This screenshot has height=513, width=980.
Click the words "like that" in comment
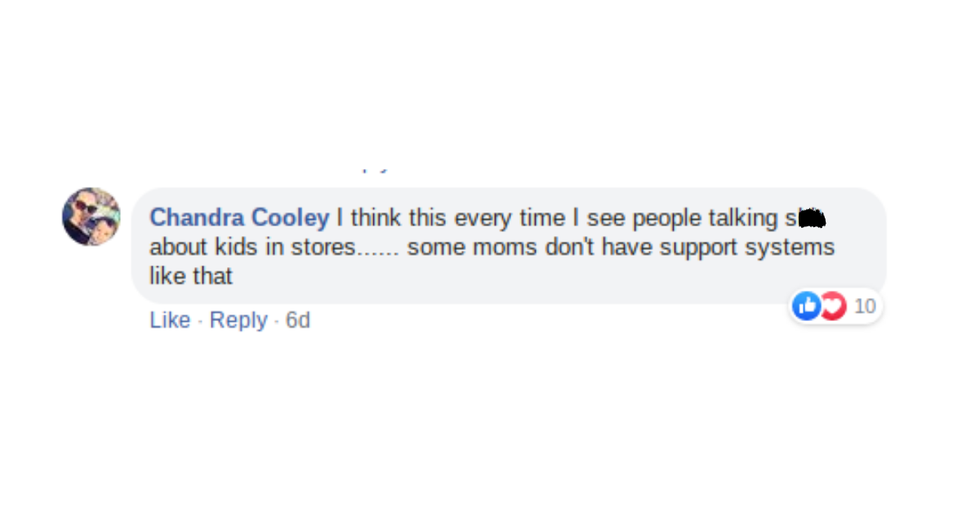(x=191, y=276)
